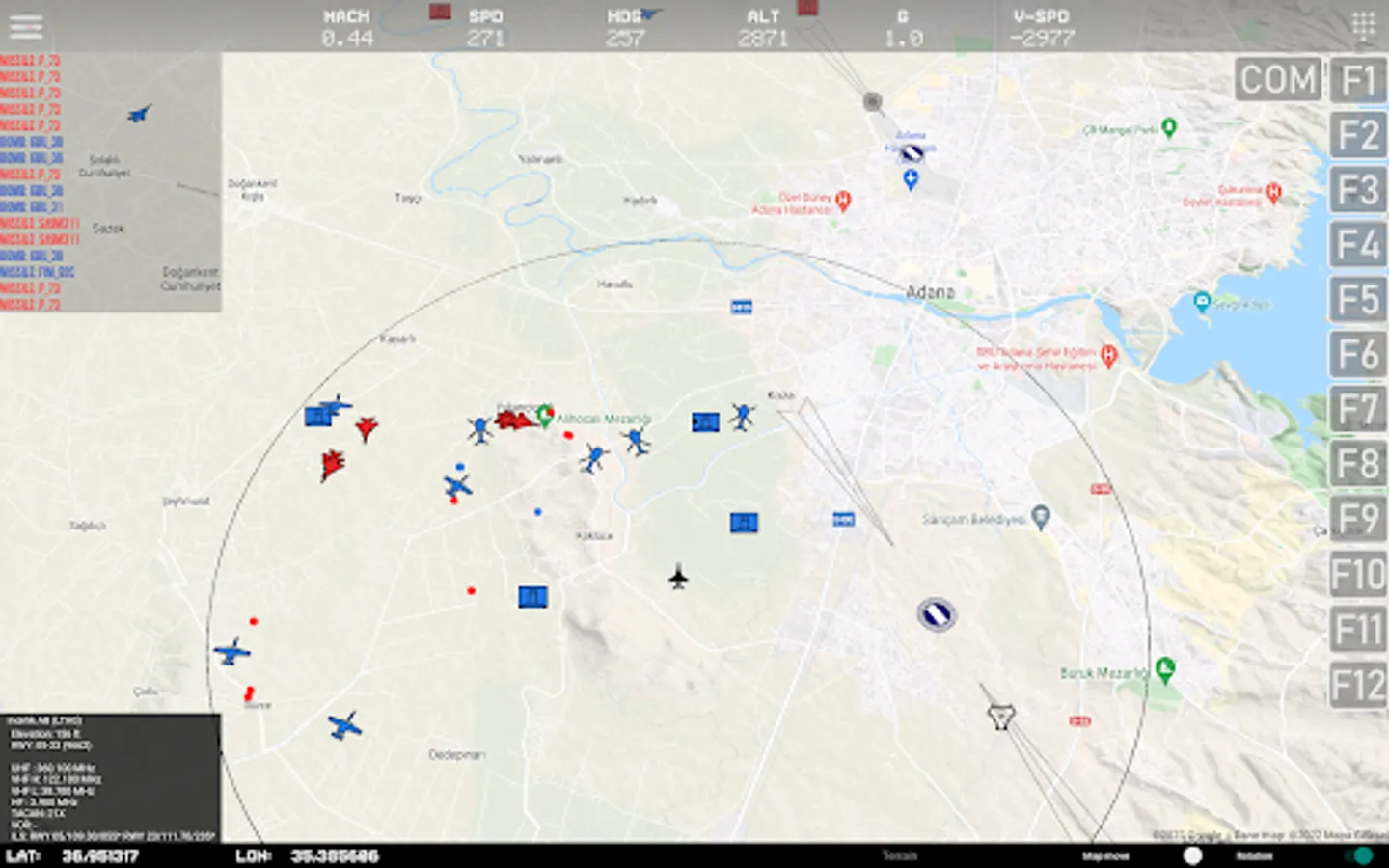
Task: Click the Sarıçam Belediyesi map pin
Action: [1040, 518]
